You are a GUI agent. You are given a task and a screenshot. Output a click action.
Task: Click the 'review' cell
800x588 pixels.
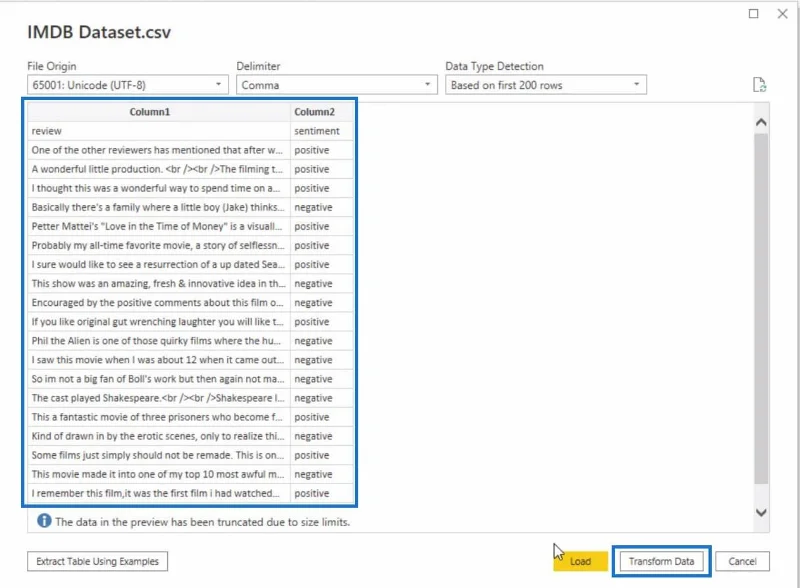coord(159,131)
